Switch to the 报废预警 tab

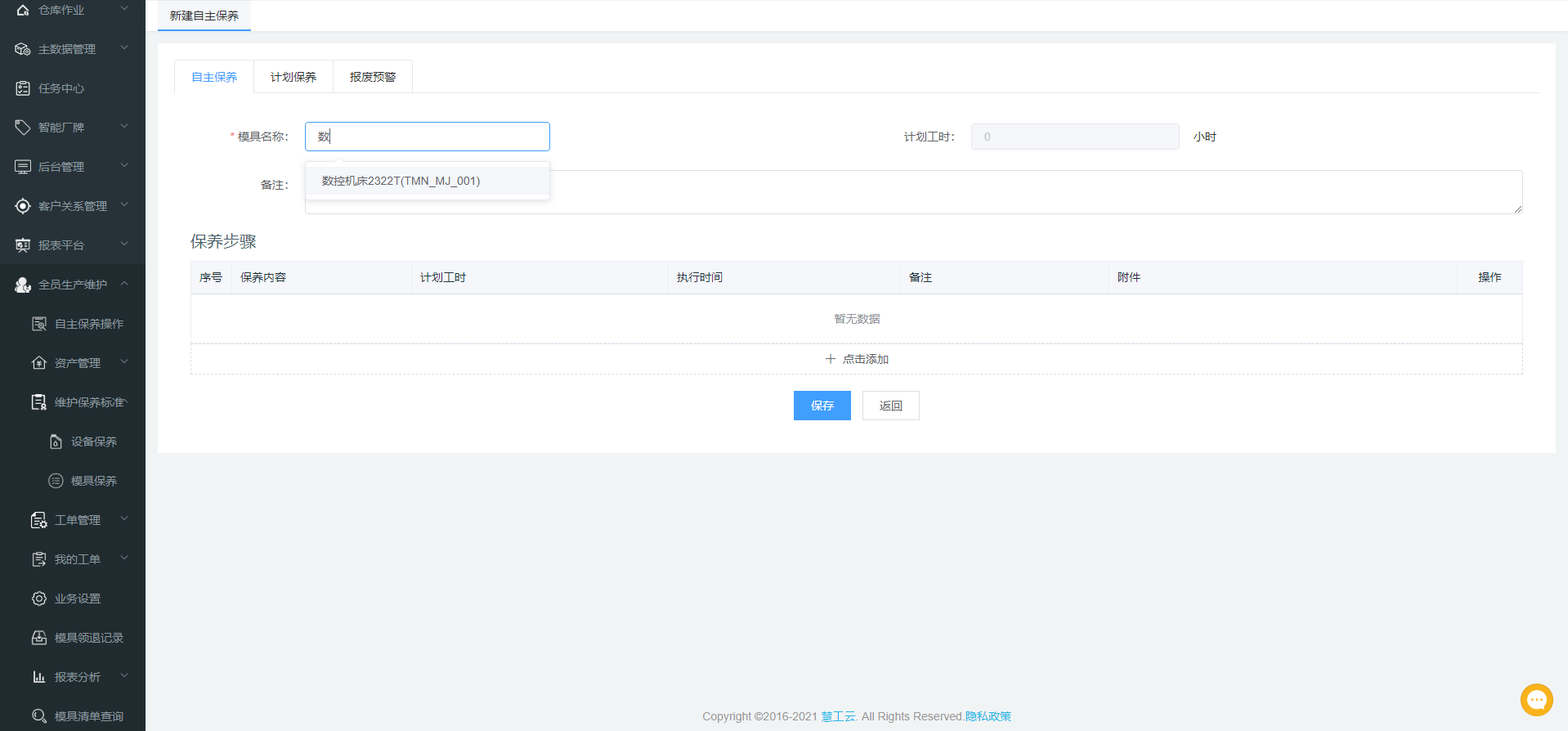tap(372, 77)
